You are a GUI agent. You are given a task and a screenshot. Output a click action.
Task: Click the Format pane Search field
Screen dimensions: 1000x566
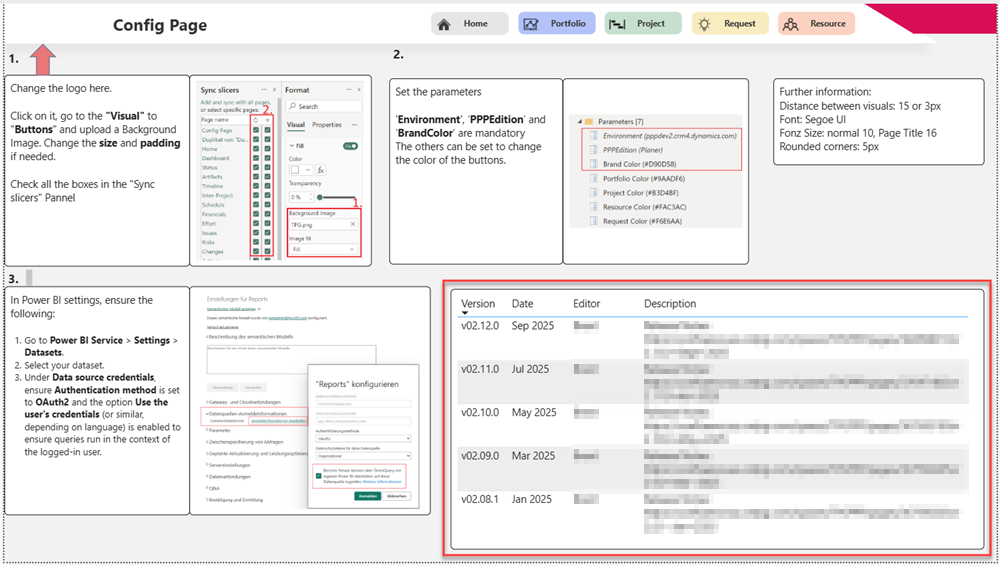[323, 107]
